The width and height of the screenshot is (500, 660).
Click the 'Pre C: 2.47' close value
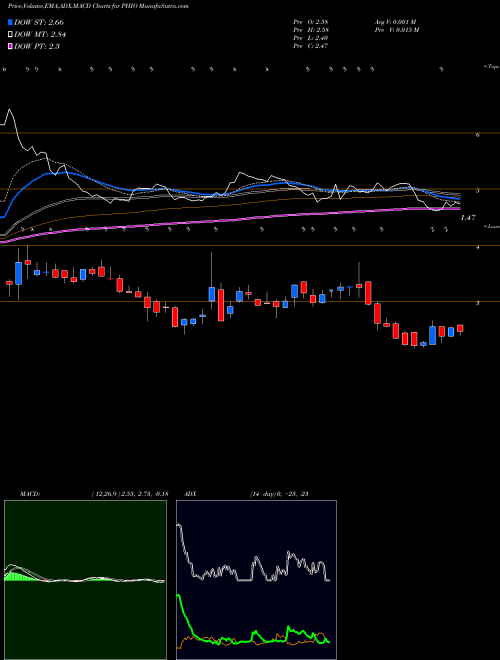311,46
